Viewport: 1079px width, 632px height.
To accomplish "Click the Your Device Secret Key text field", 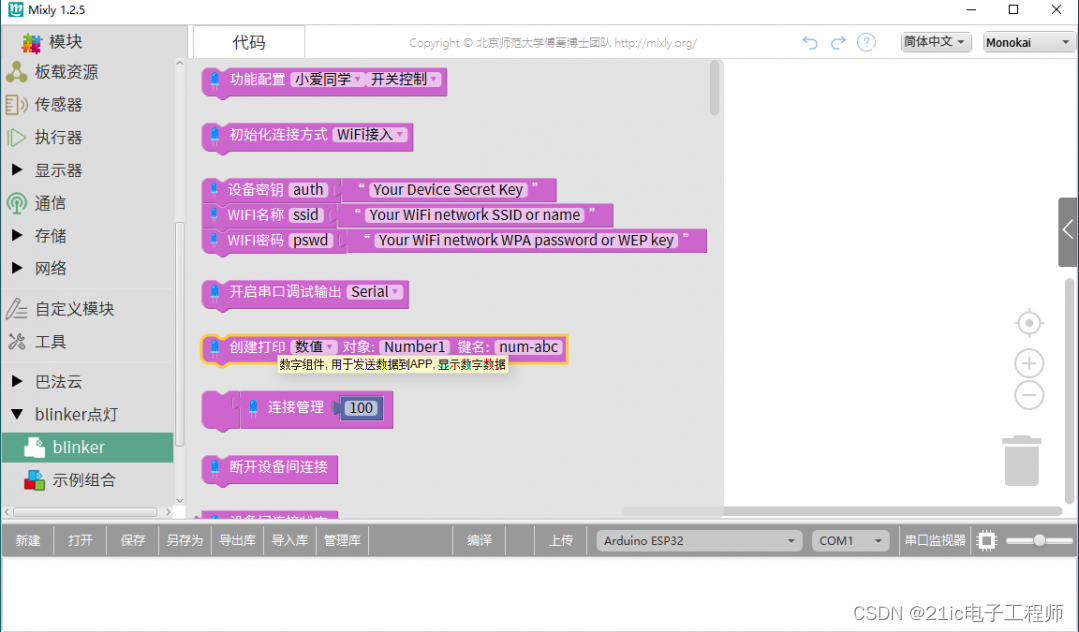I will [448, 189].
